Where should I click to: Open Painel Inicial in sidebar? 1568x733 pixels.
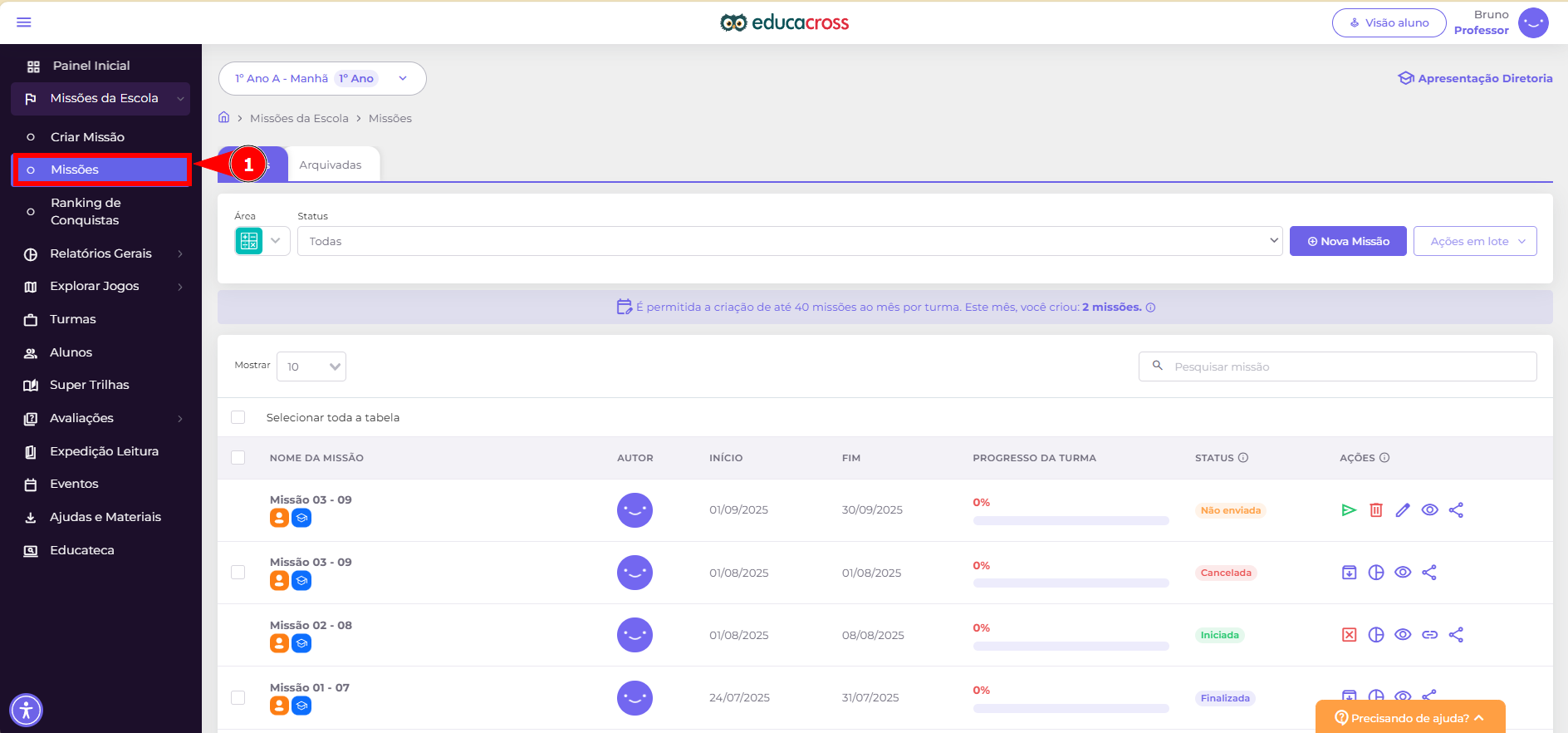91,66
